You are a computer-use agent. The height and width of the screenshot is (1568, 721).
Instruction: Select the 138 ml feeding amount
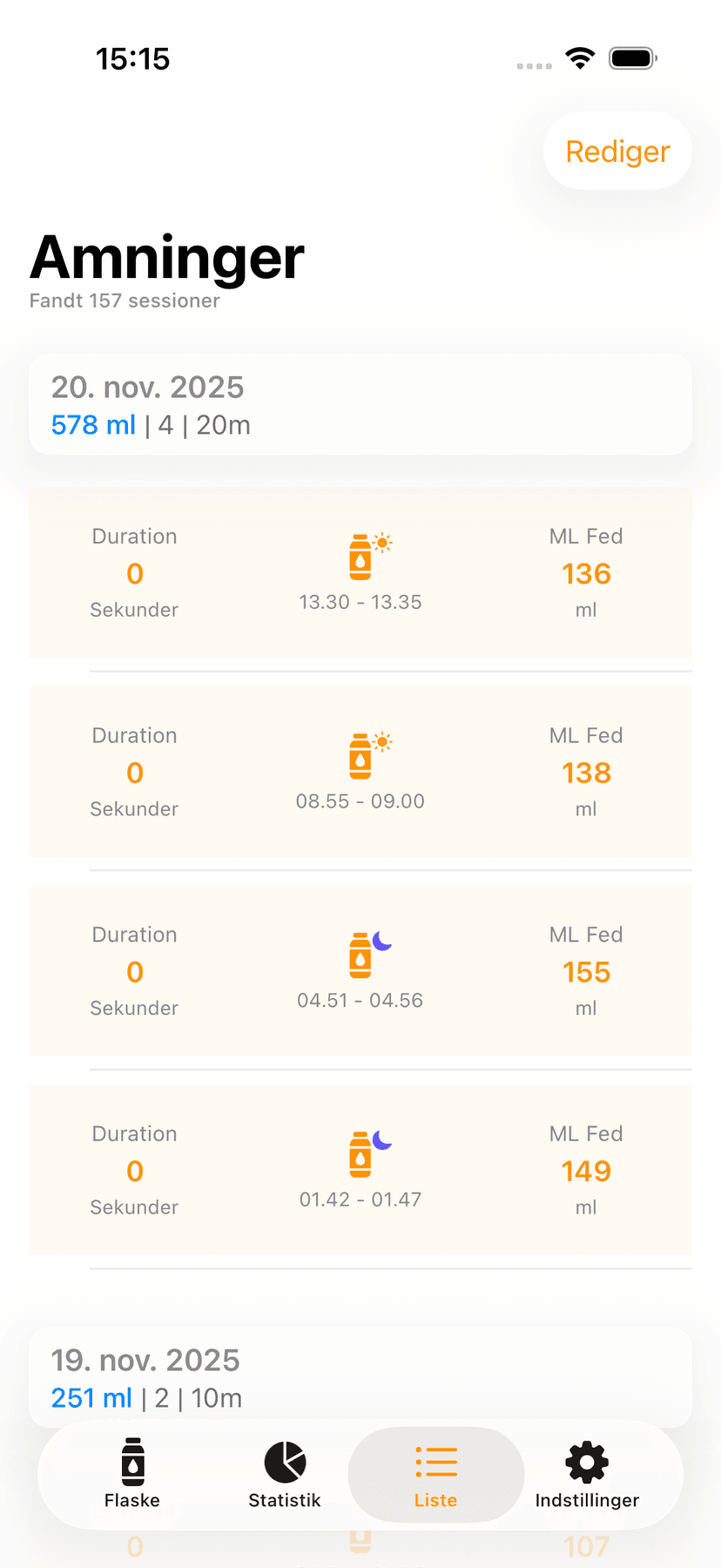pos(586,773)
